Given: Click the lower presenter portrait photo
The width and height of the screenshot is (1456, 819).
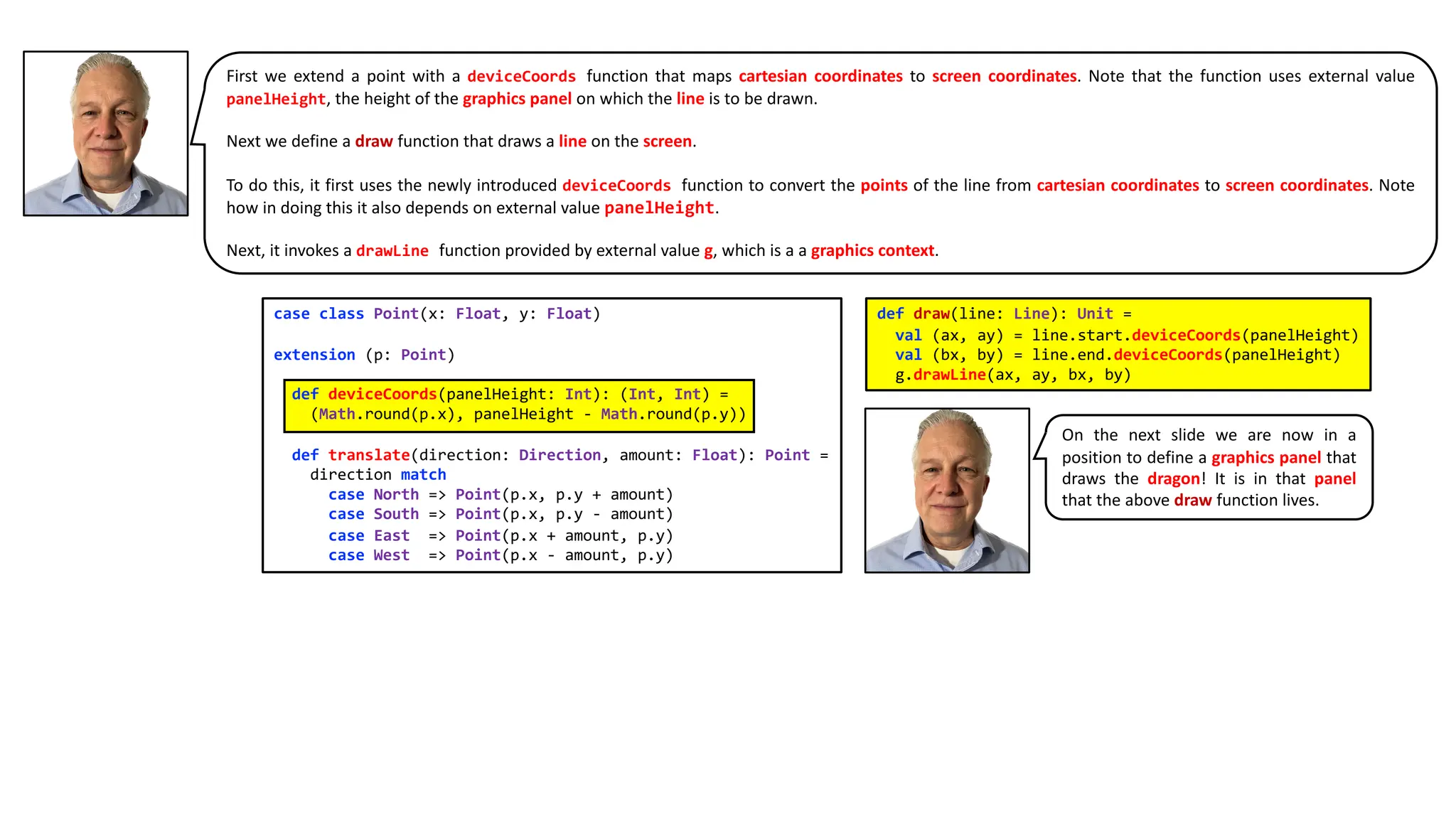Looking at the screenshot, I should pyautogui.click(x=946, y=491).
